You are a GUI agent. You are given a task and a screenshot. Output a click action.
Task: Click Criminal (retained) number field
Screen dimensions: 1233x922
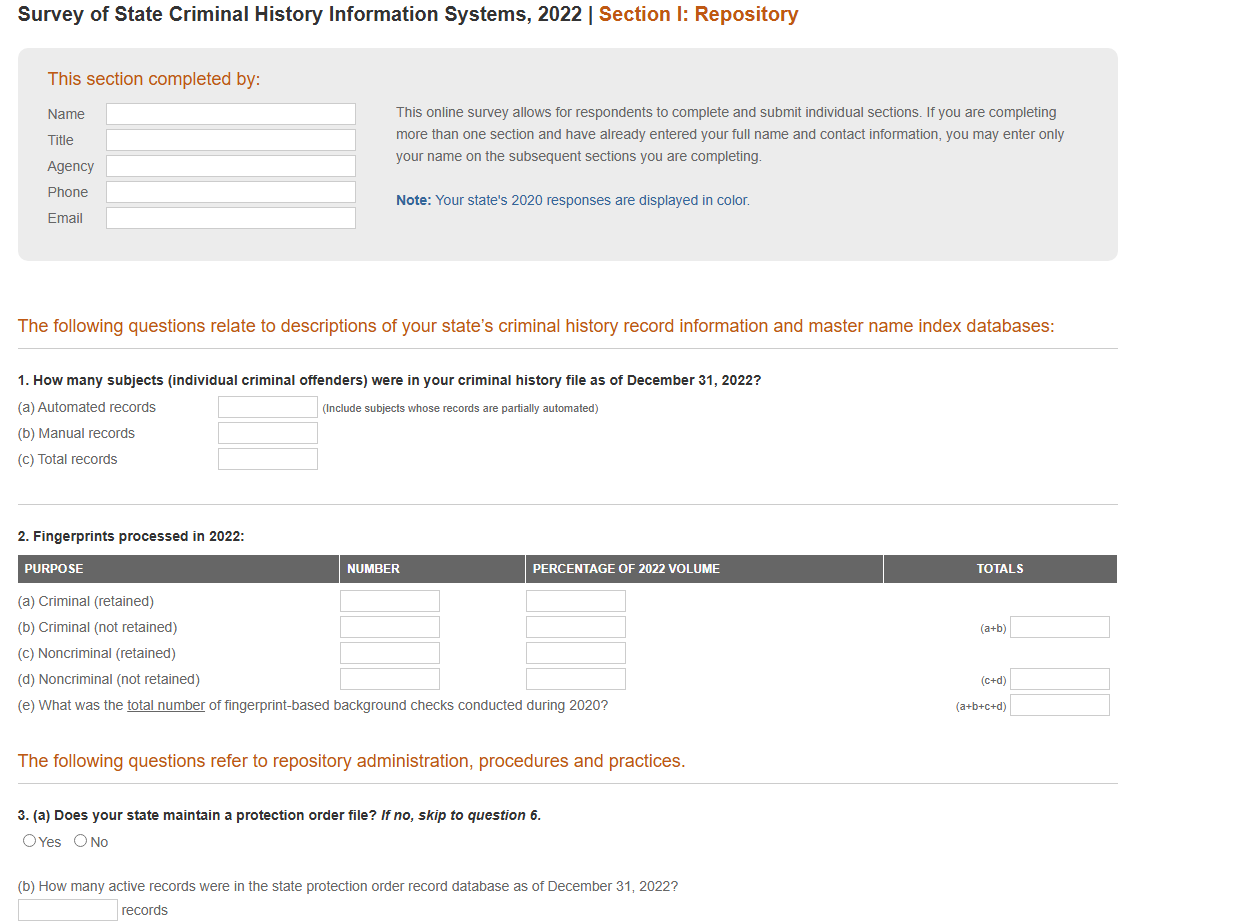point(390,601)
